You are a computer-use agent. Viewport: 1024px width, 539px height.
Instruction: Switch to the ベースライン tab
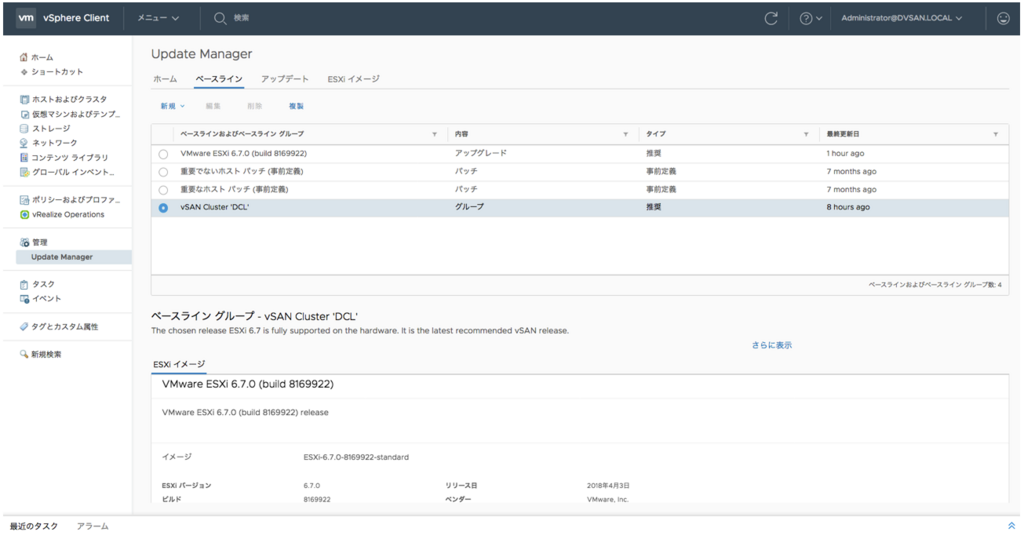[219, 79]
